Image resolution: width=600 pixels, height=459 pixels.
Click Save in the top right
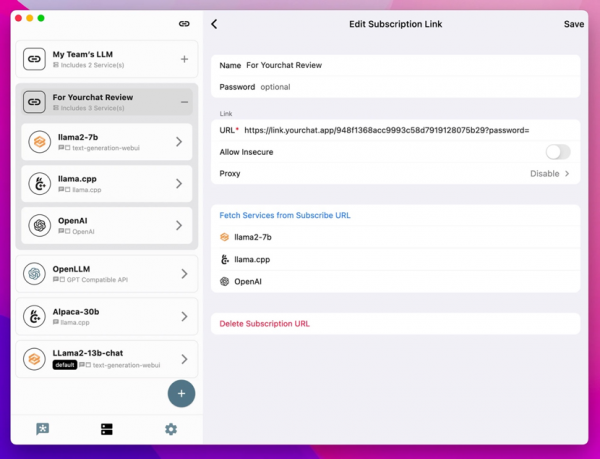click(574, 24)
